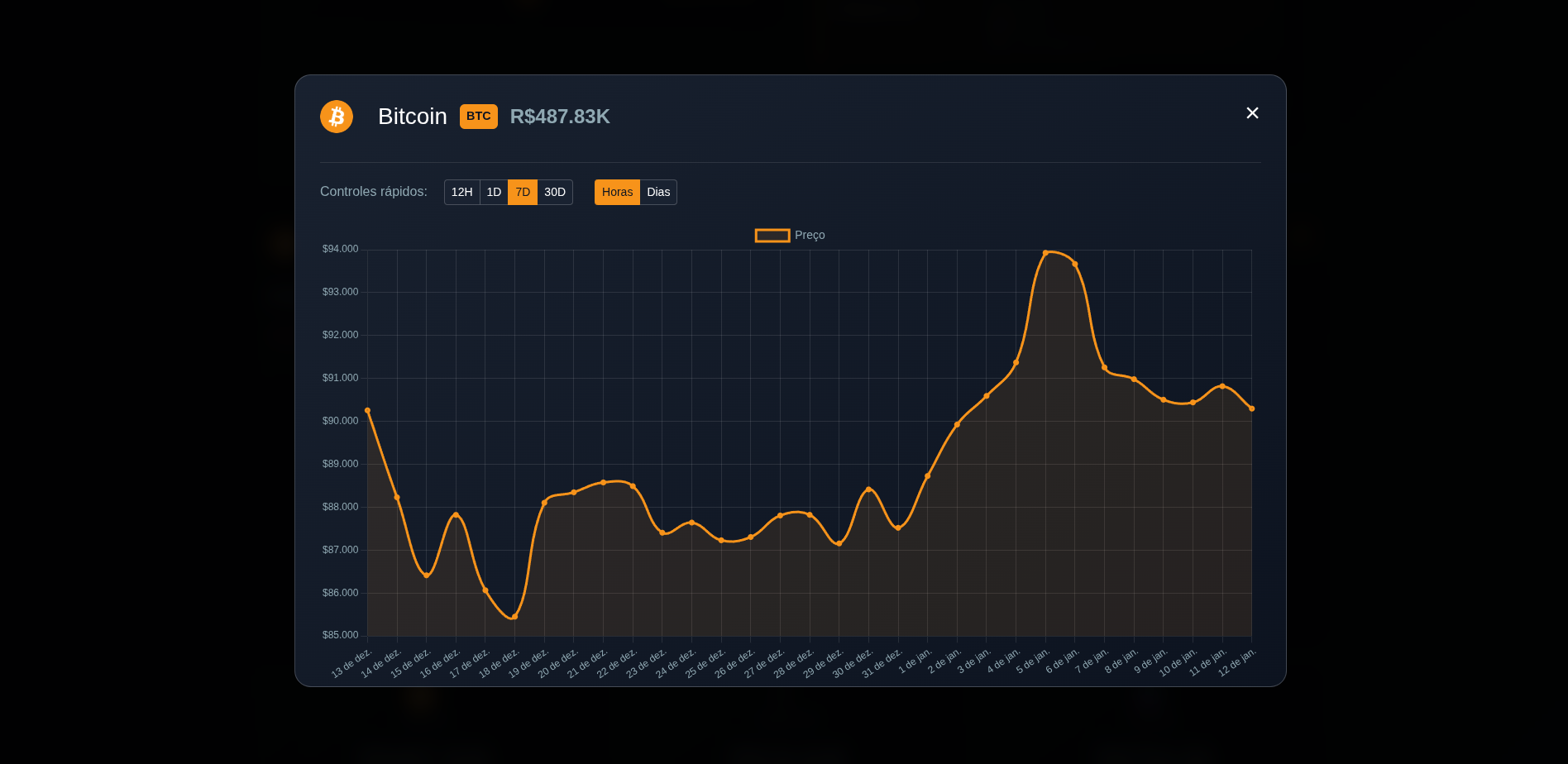Viewport: 1568px width, 764px height.
Task: Click the peak data point on 5 de jan.
Action: (x=1045, y=253)
